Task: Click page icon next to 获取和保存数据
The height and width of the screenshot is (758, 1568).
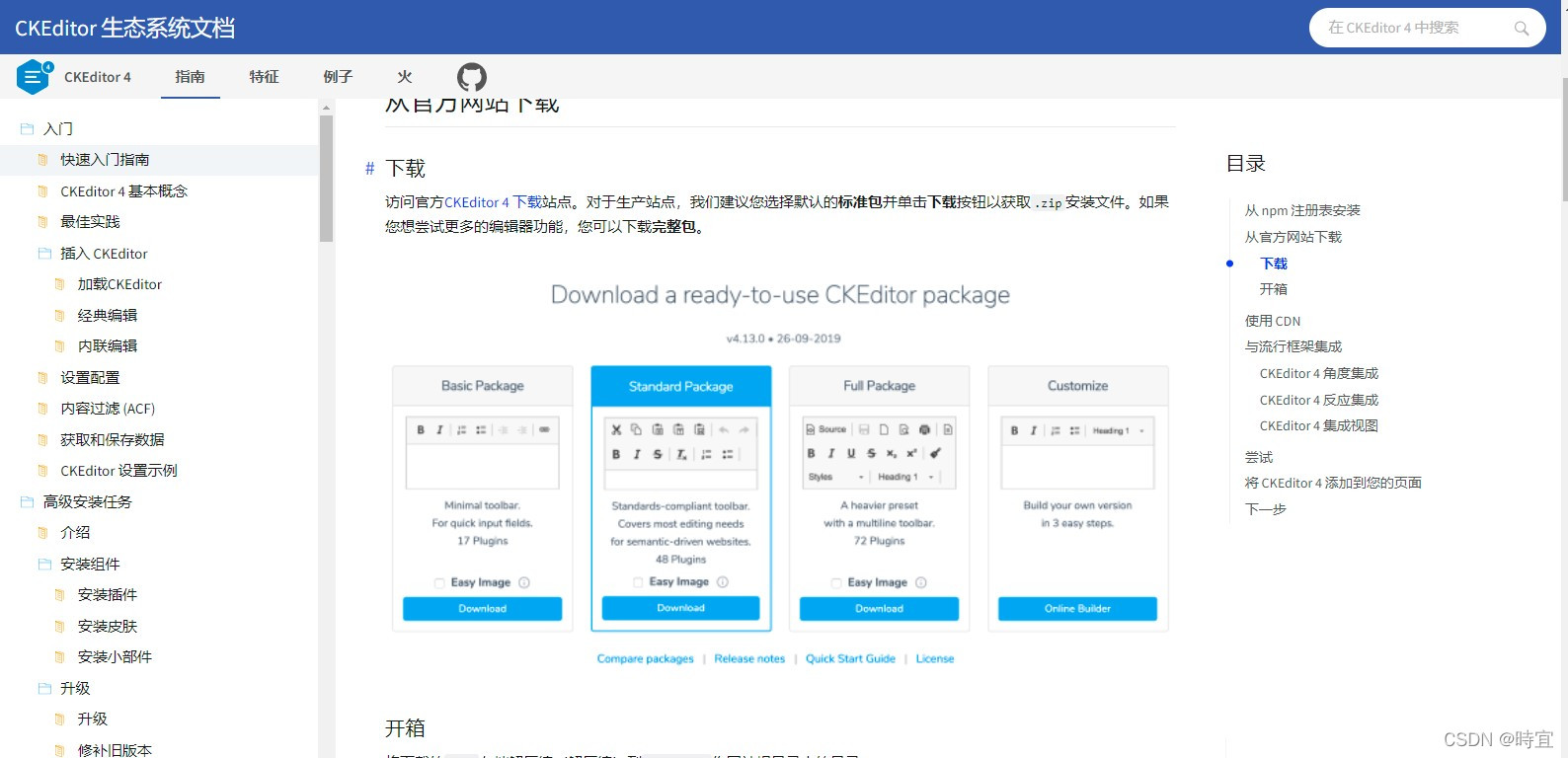Action: point(42,440)
